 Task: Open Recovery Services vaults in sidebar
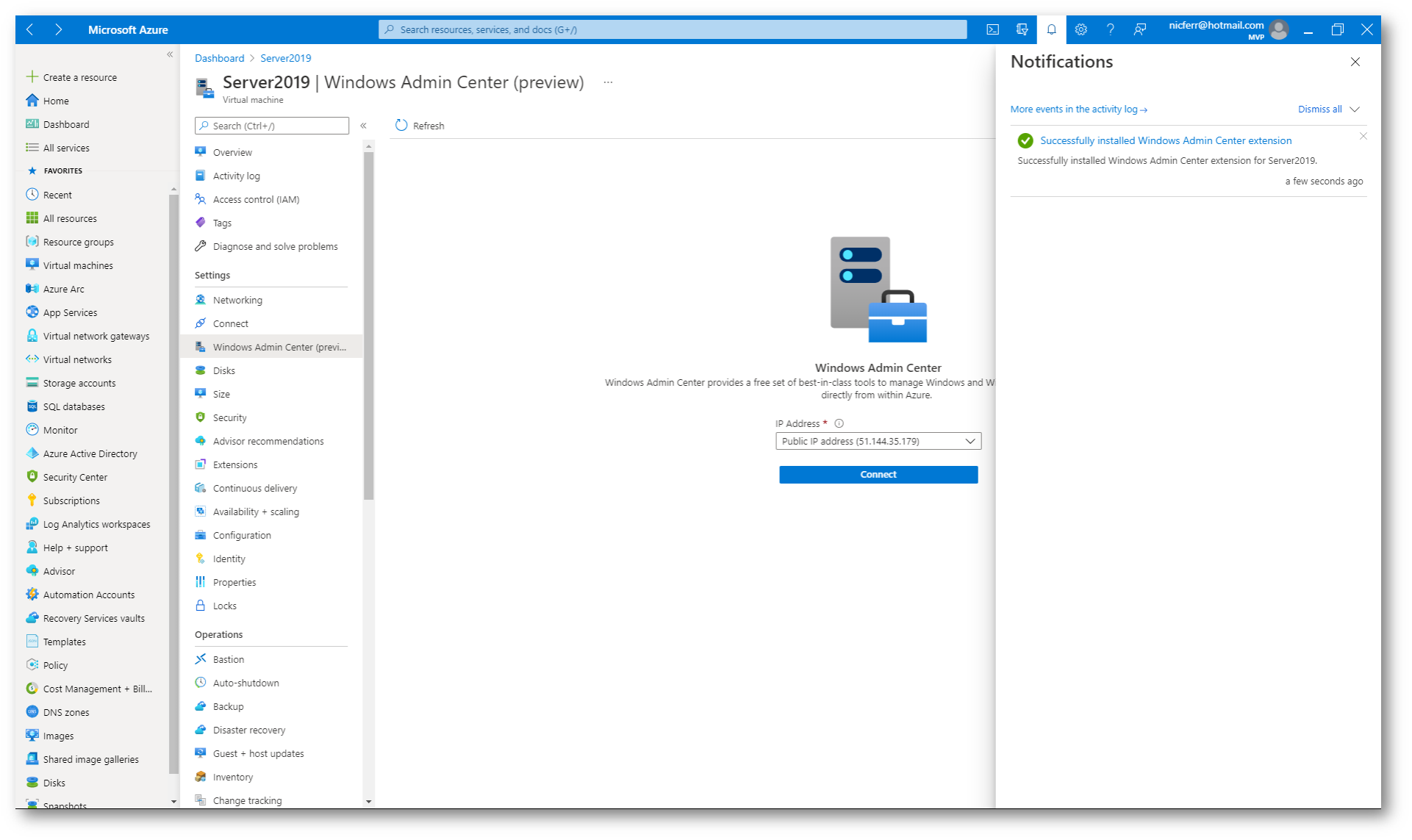[93, 618]
